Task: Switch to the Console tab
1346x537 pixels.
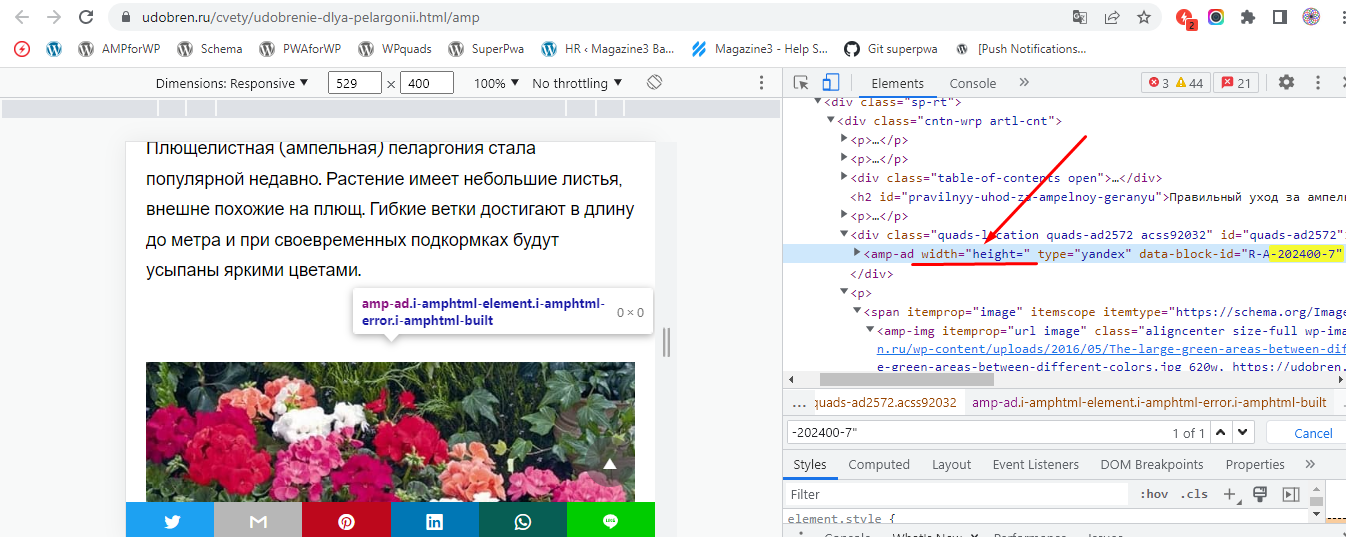Action: coord(973,83)
